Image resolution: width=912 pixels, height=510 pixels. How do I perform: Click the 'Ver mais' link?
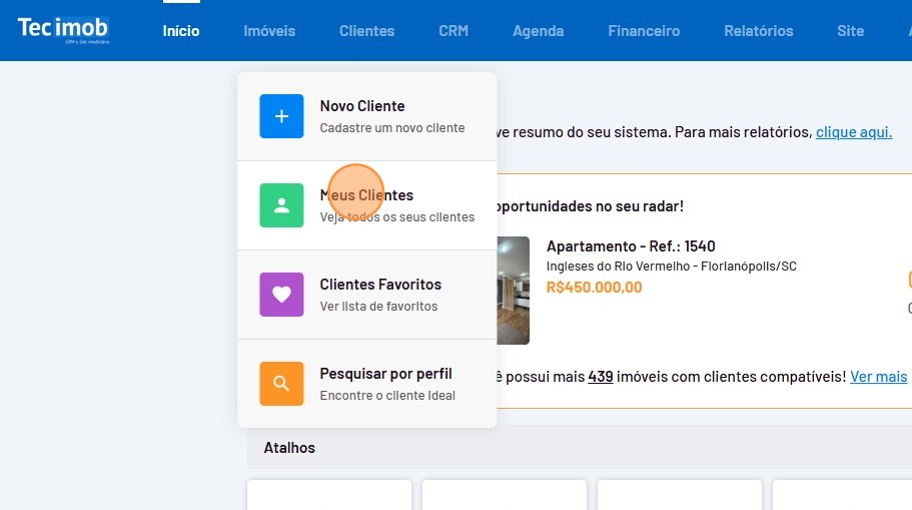pyautogui.click(x=878, y=377)
